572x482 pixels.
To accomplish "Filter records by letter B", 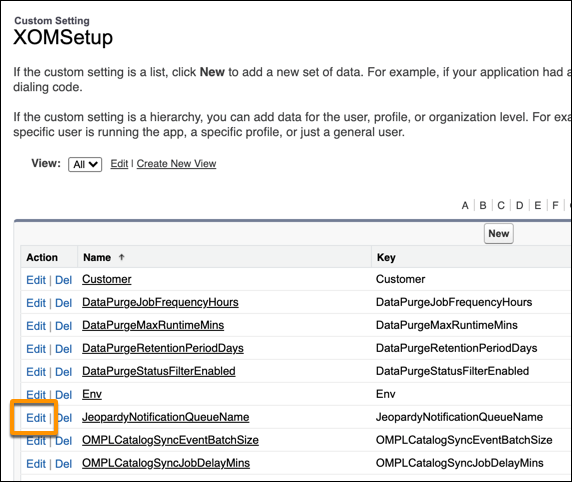I will (483, 205).
